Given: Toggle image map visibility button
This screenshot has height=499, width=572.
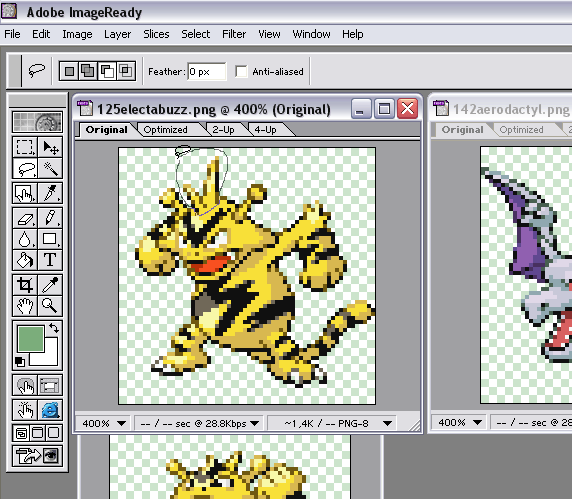Looking at the screenshot, I should coord(24,385).
